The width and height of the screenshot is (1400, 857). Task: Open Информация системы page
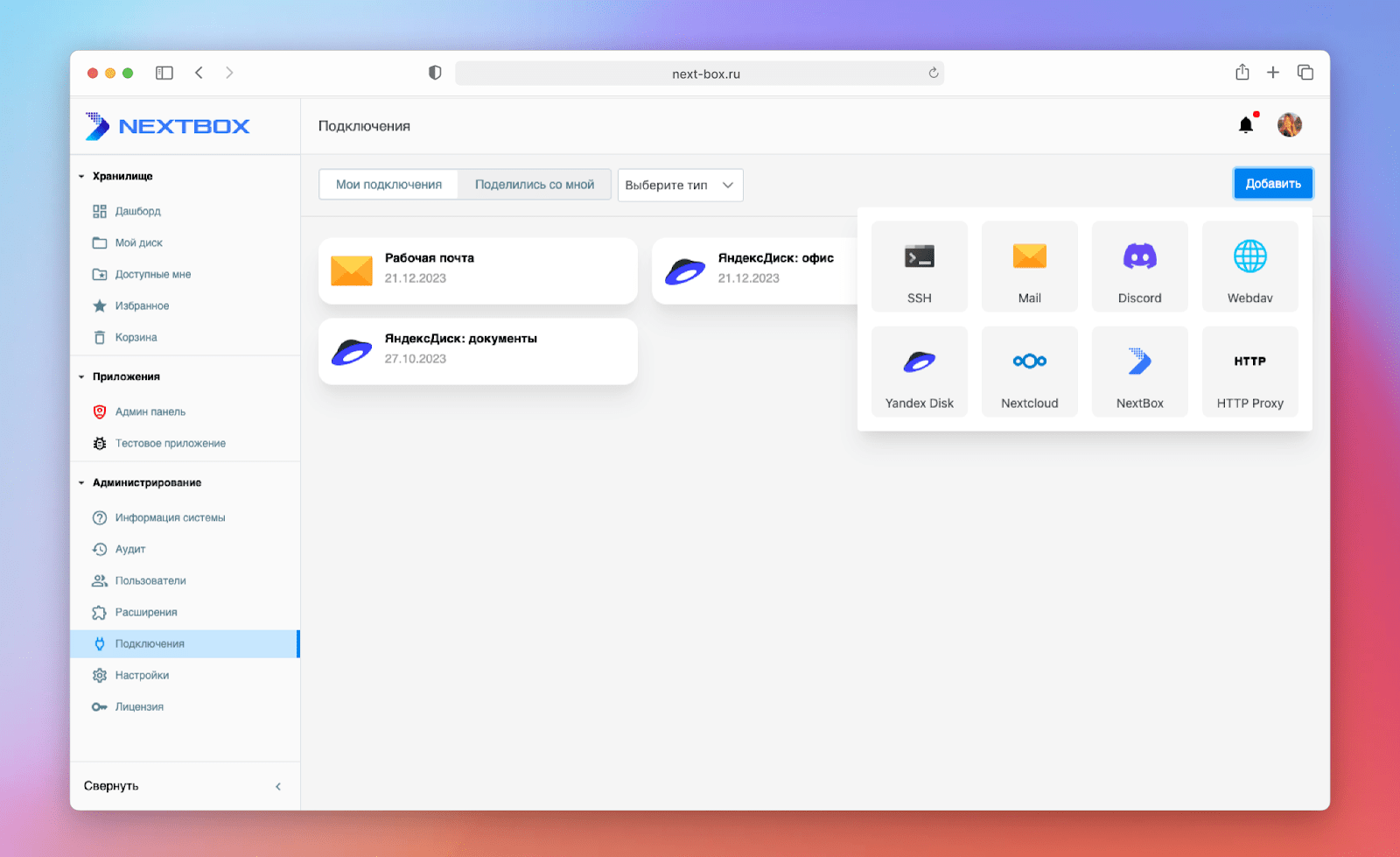(185, 517)
